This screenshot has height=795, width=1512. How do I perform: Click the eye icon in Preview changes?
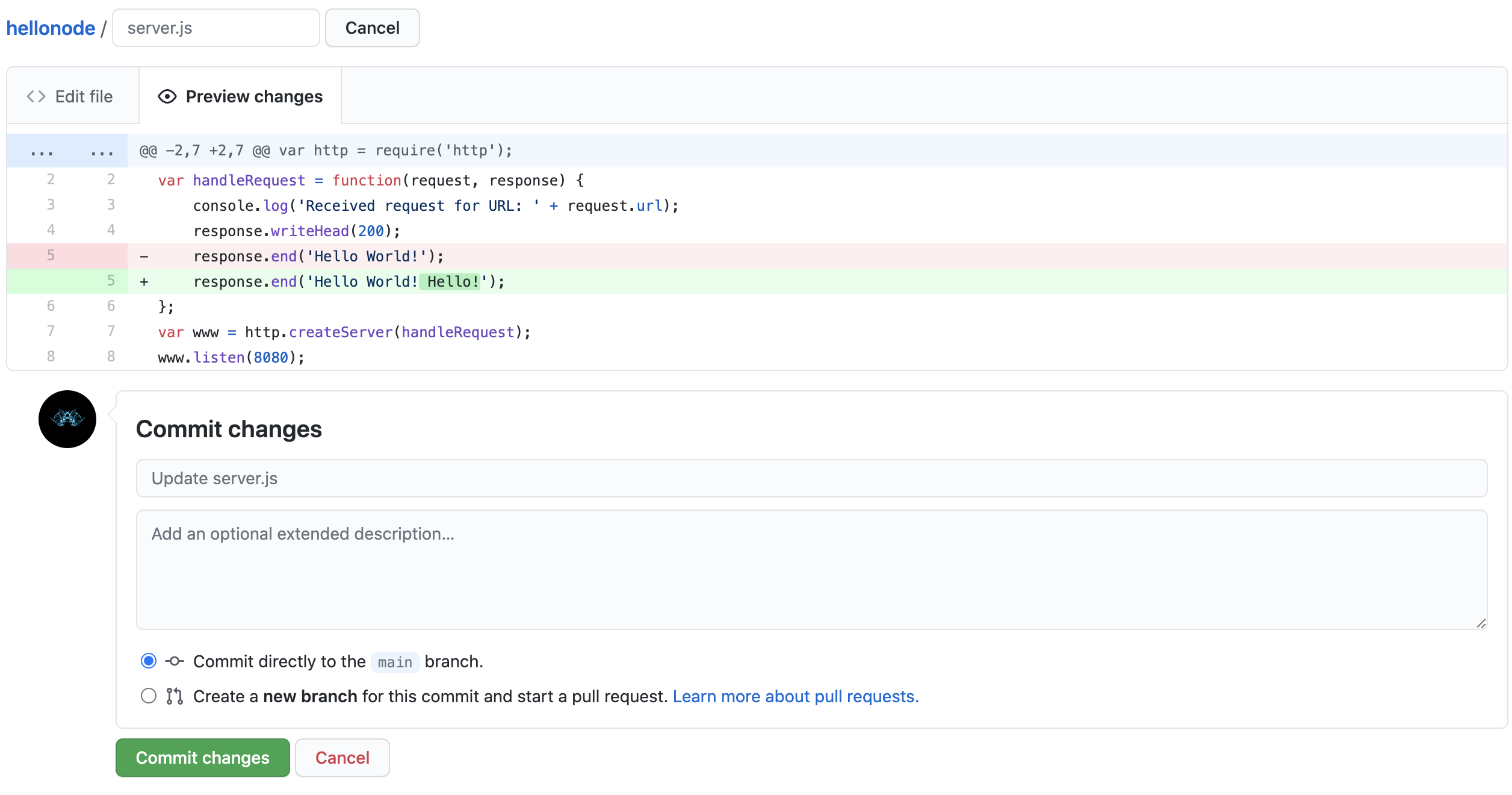(x=167, y=97)
